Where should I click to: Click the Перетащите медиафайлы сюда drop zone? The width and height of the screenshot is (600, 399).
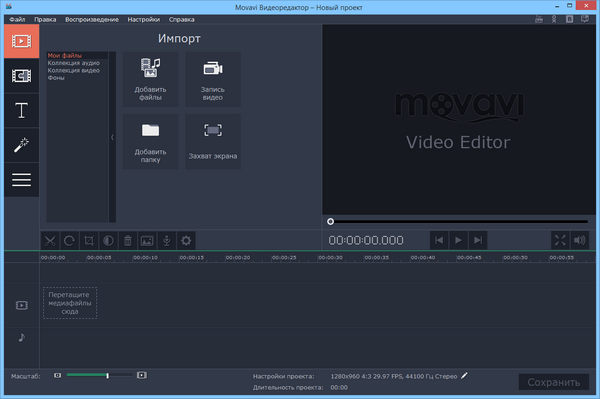70,303
